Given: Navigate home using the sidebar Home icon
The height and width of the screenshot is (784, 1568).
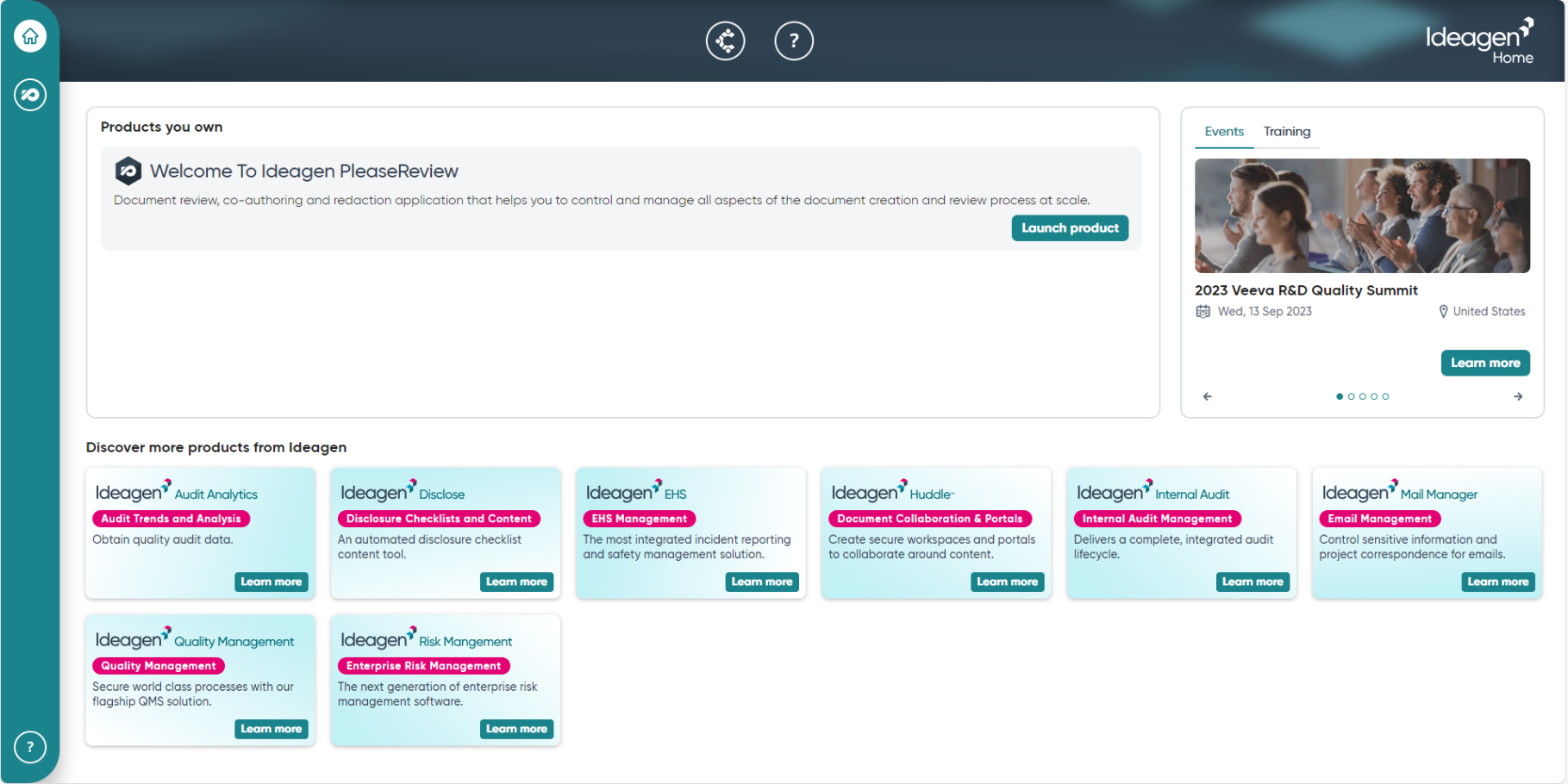Looking at the screenshot, I should (x=30, y=36).
